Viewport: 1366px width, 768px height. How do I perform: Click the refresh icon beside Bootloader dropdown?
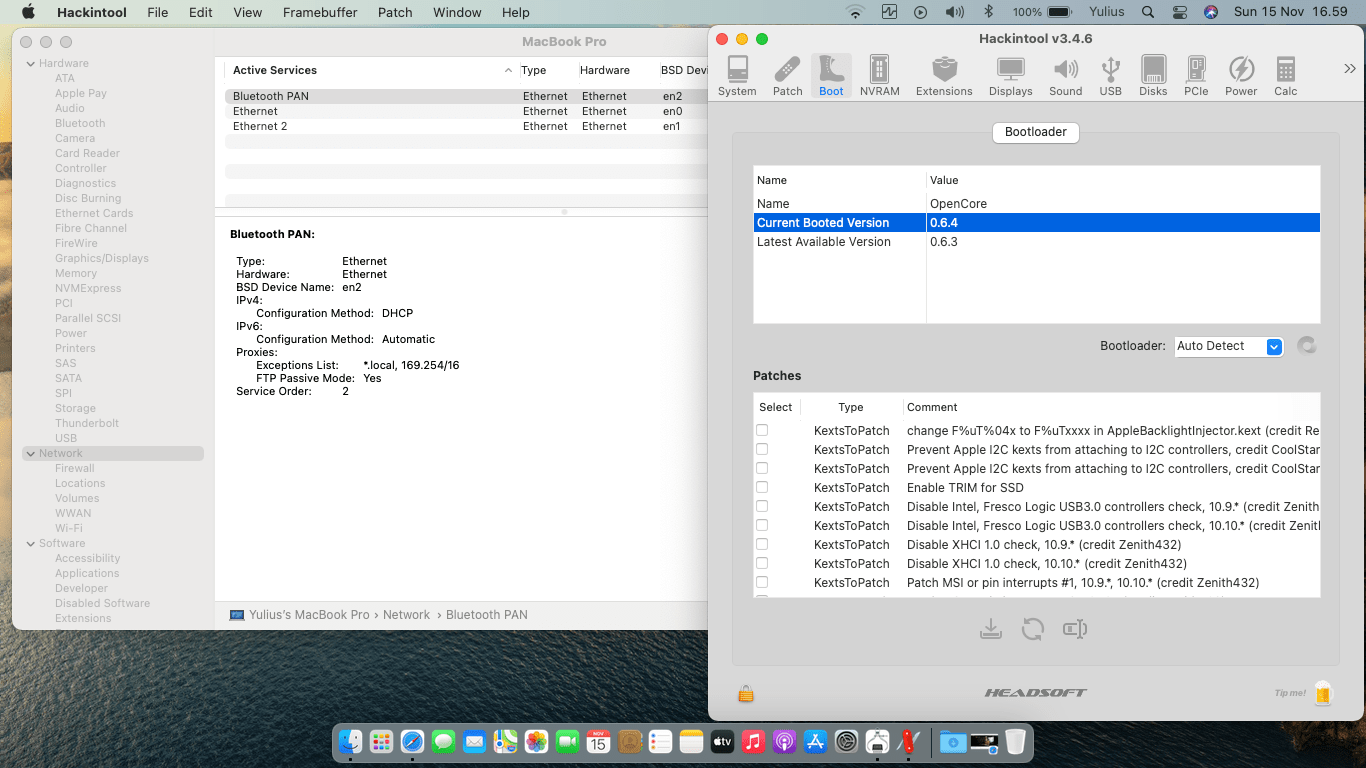[x=1306, y=346]
